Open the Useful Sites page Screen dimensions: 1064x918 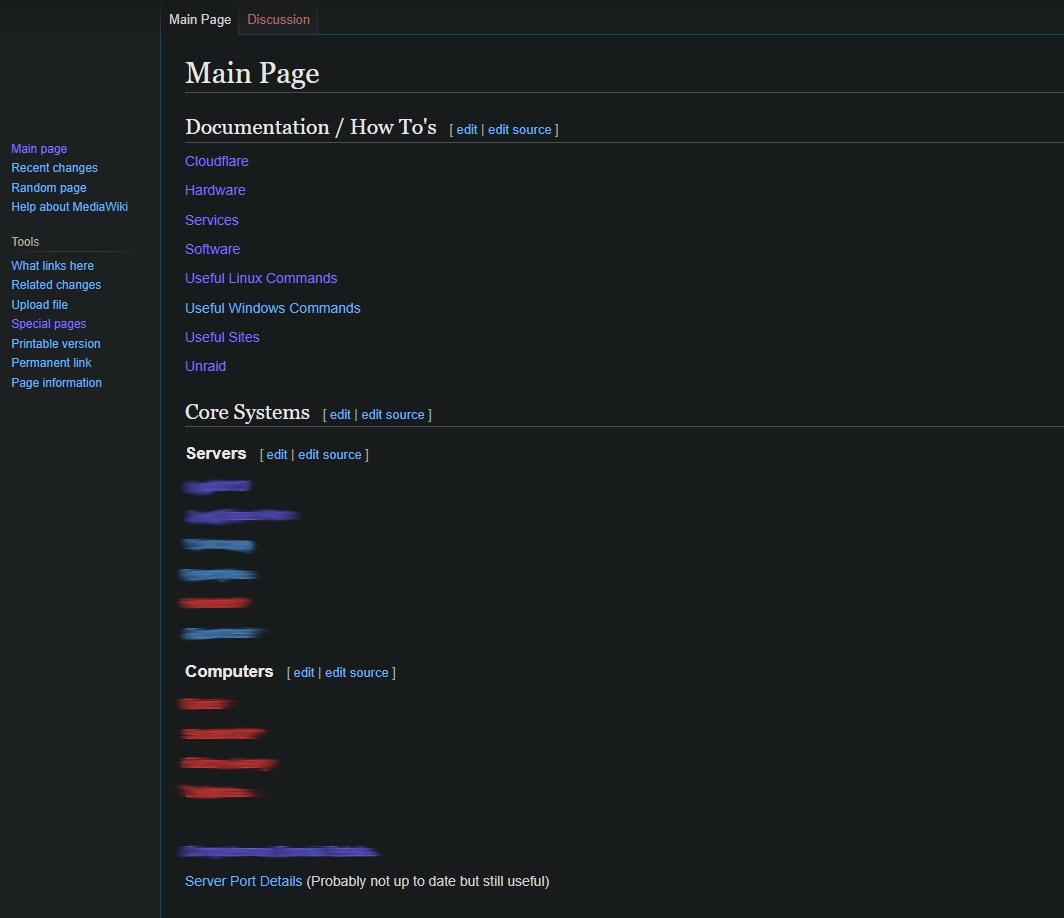click(222, 337)
